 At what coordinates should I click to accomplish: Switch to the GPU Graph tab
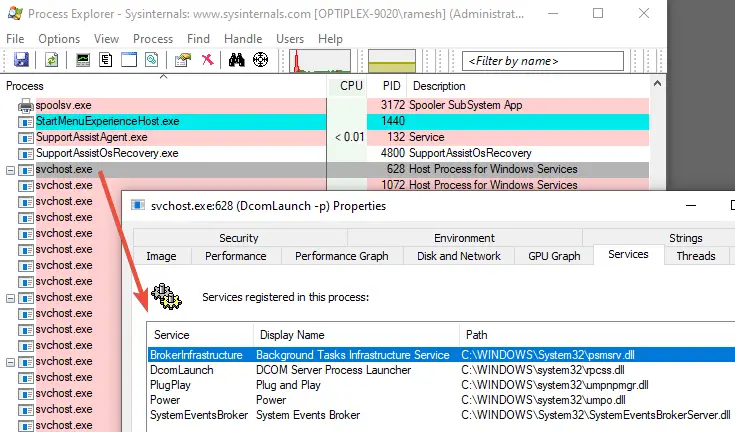coord(554,256)
